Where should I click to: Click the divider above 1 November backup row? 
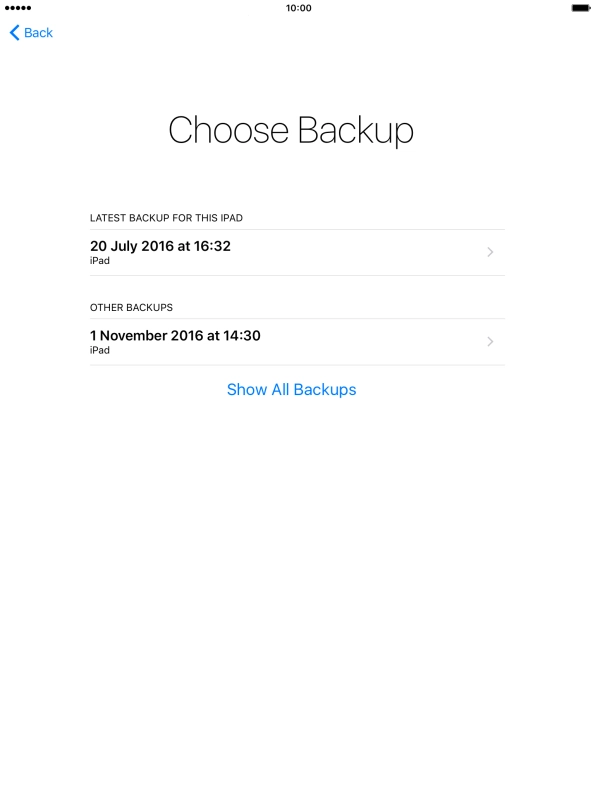297,319
